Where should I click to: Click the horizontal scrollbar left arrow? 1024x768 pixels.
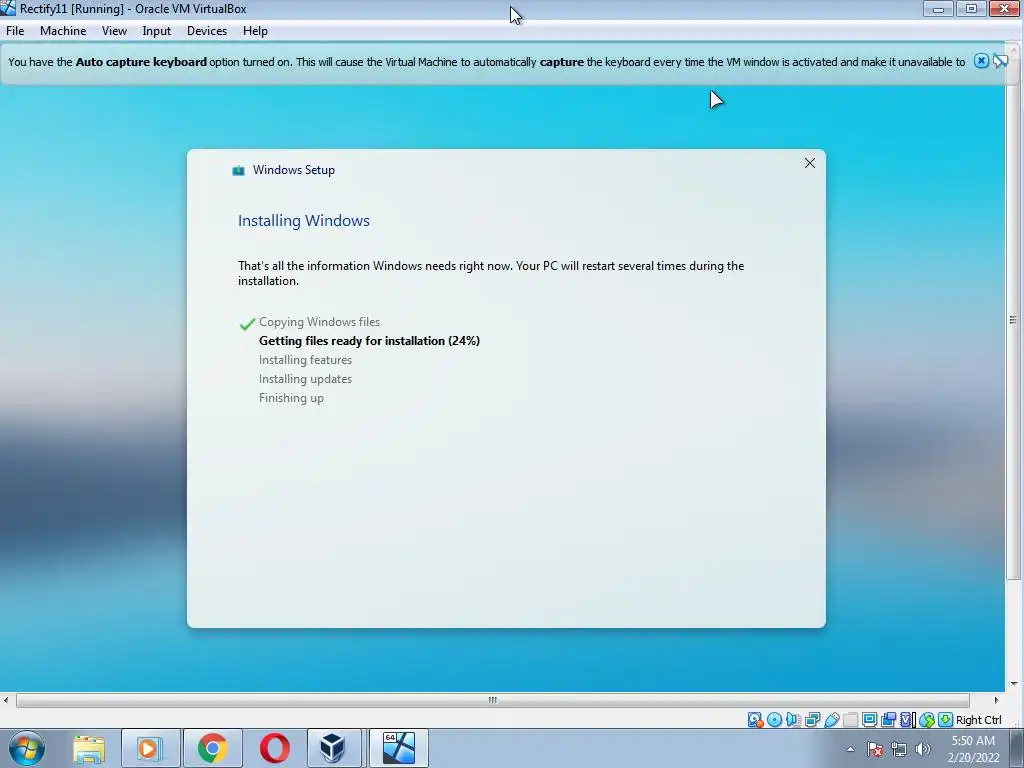pos(7,700)
